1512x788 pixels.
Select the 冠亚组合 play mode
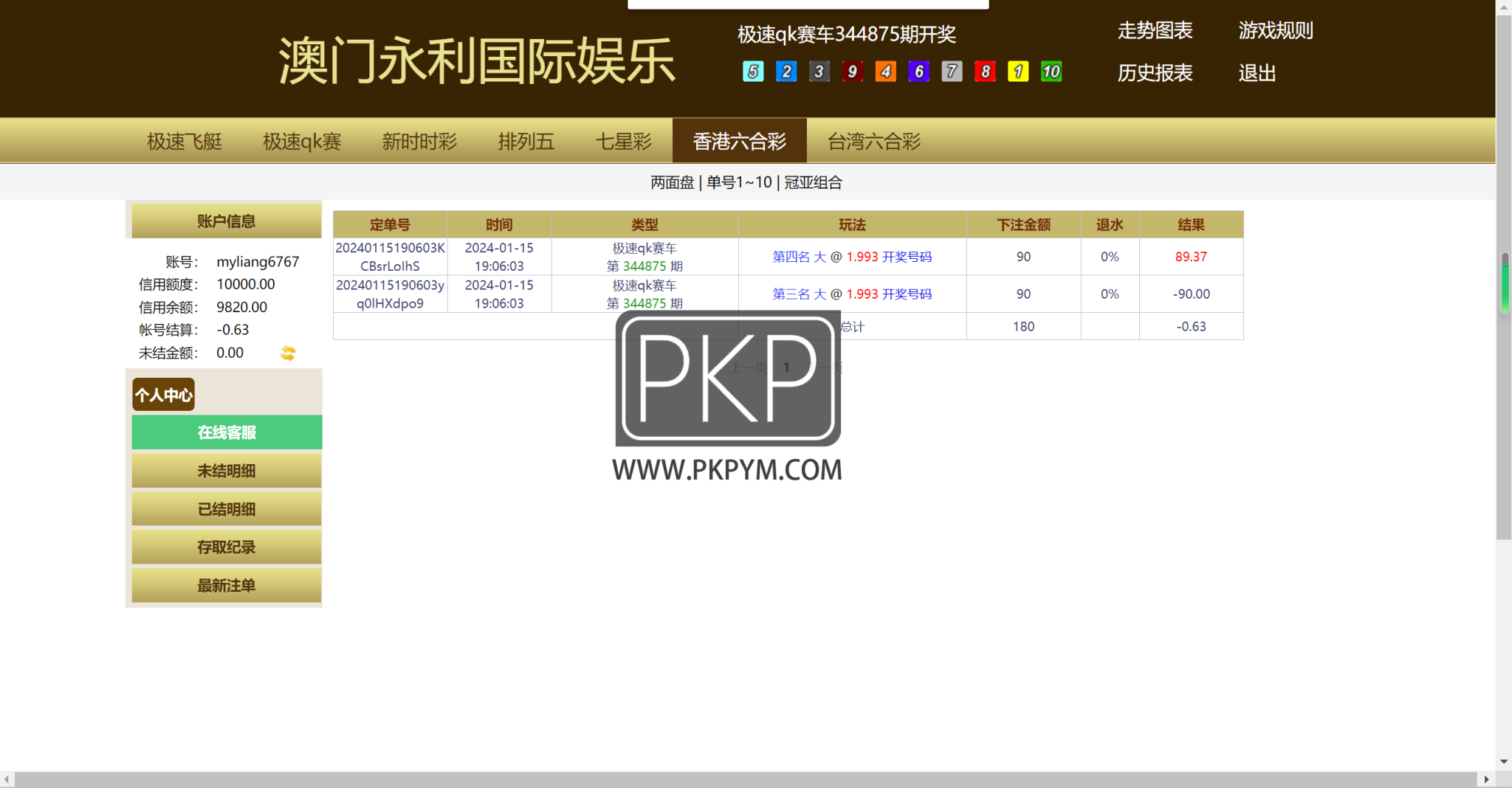813,182
